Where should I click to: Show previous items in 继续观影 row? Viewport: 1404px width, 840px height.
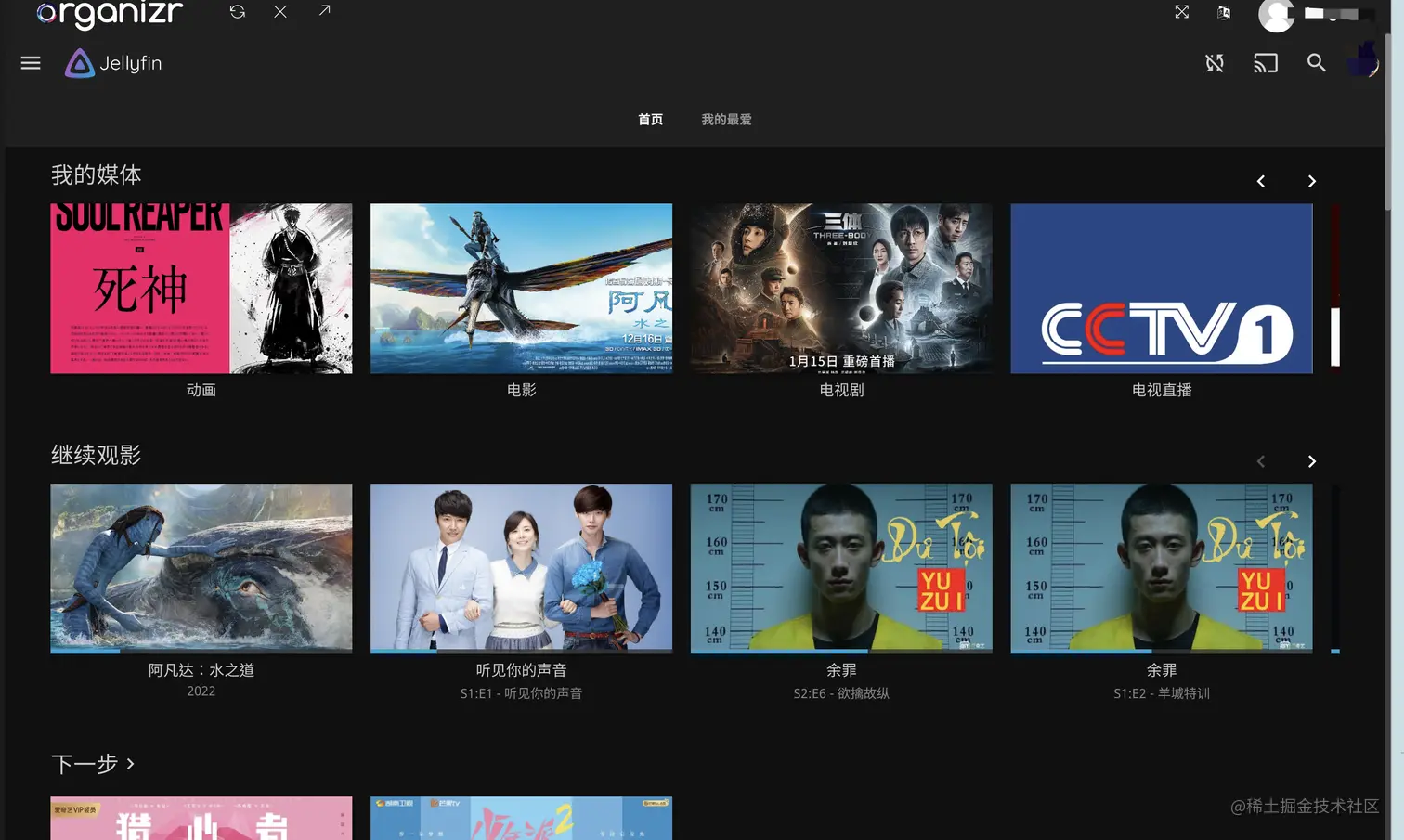click(1260, 461)
